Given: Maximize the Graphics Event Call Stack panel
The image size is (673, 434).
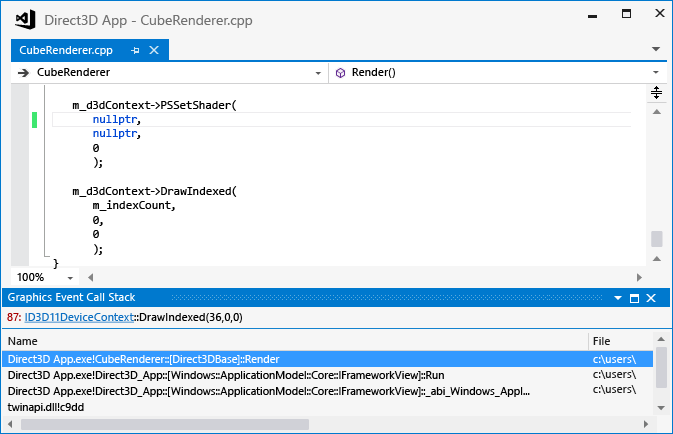Looking at the screenshot, I should [x=634, y=298].
